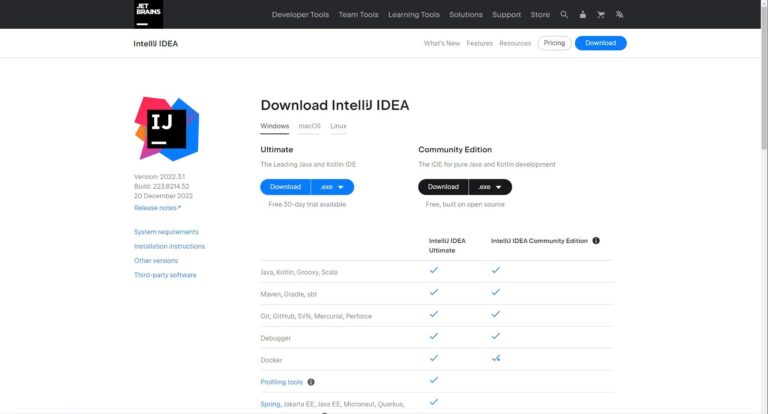Click 'Build: 223.8214.52' text
Viewport: 768px width, 414px height.
pyautogui.click(x=162, y=187)
